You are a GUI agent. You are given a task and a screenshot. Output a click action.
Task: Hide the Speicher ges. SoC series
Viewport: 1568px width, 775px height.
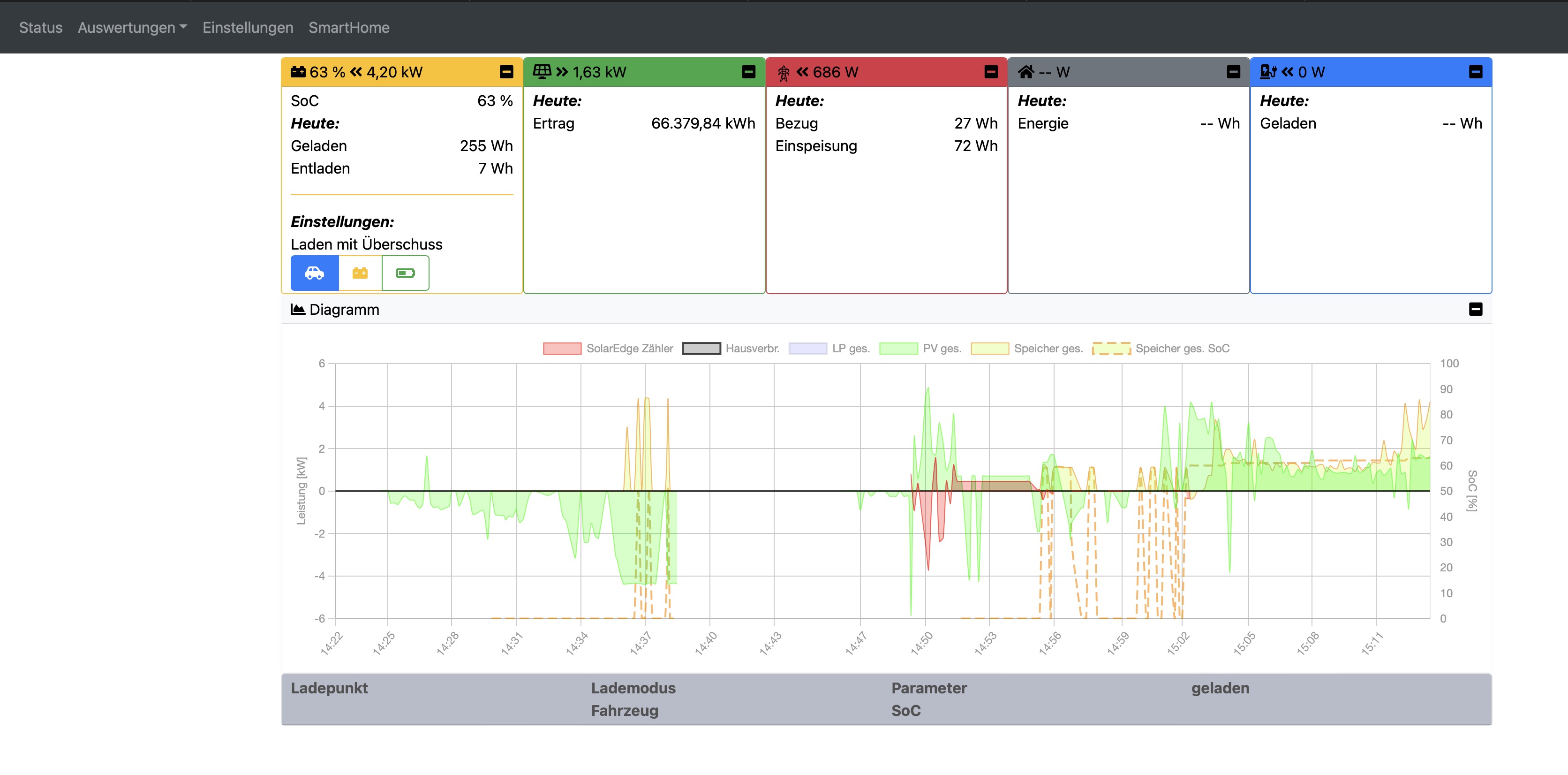click(1182, 348)
